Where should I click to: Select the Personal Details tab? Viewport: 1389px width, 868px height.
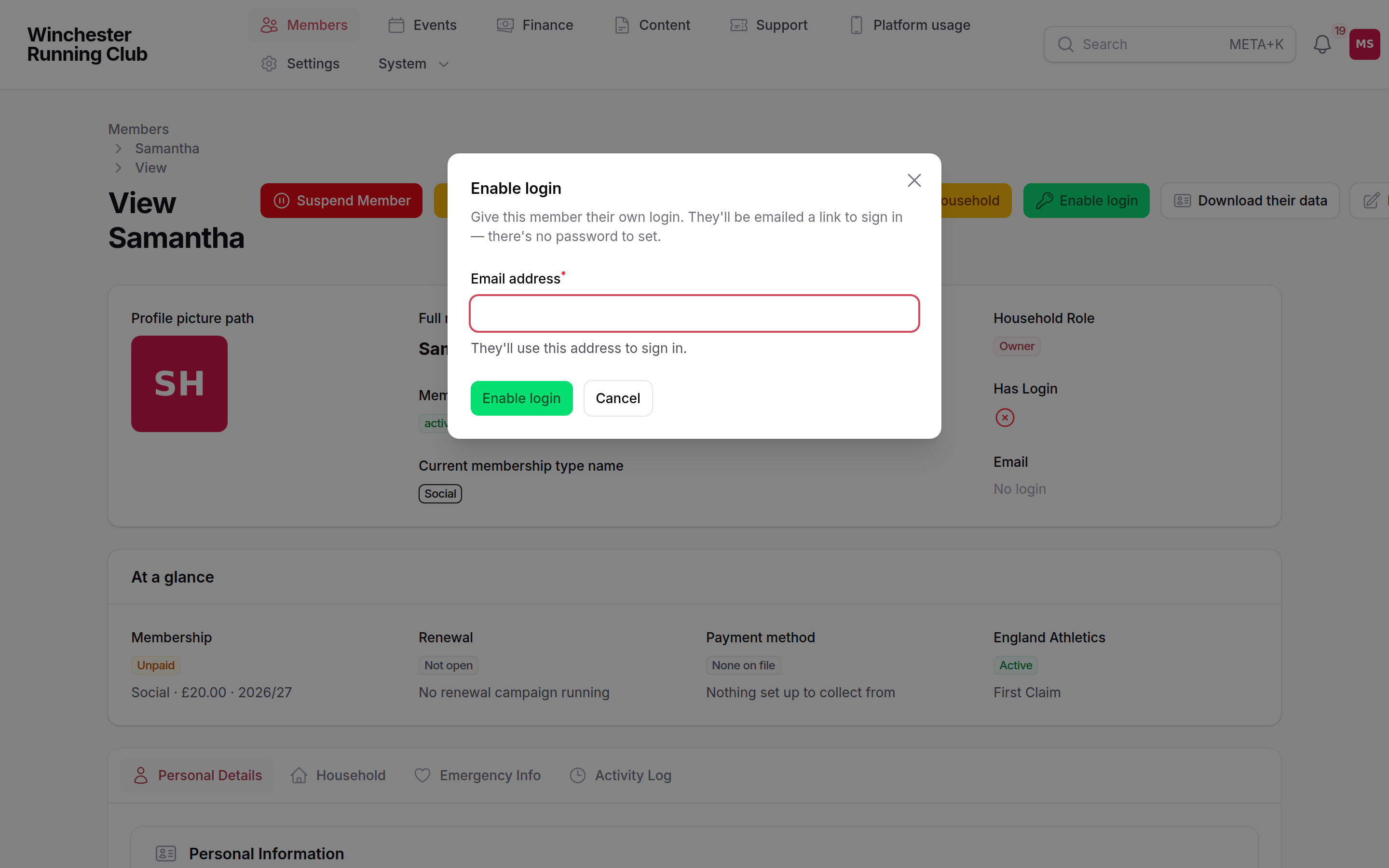pyautogui.click(x=197, y=775)
